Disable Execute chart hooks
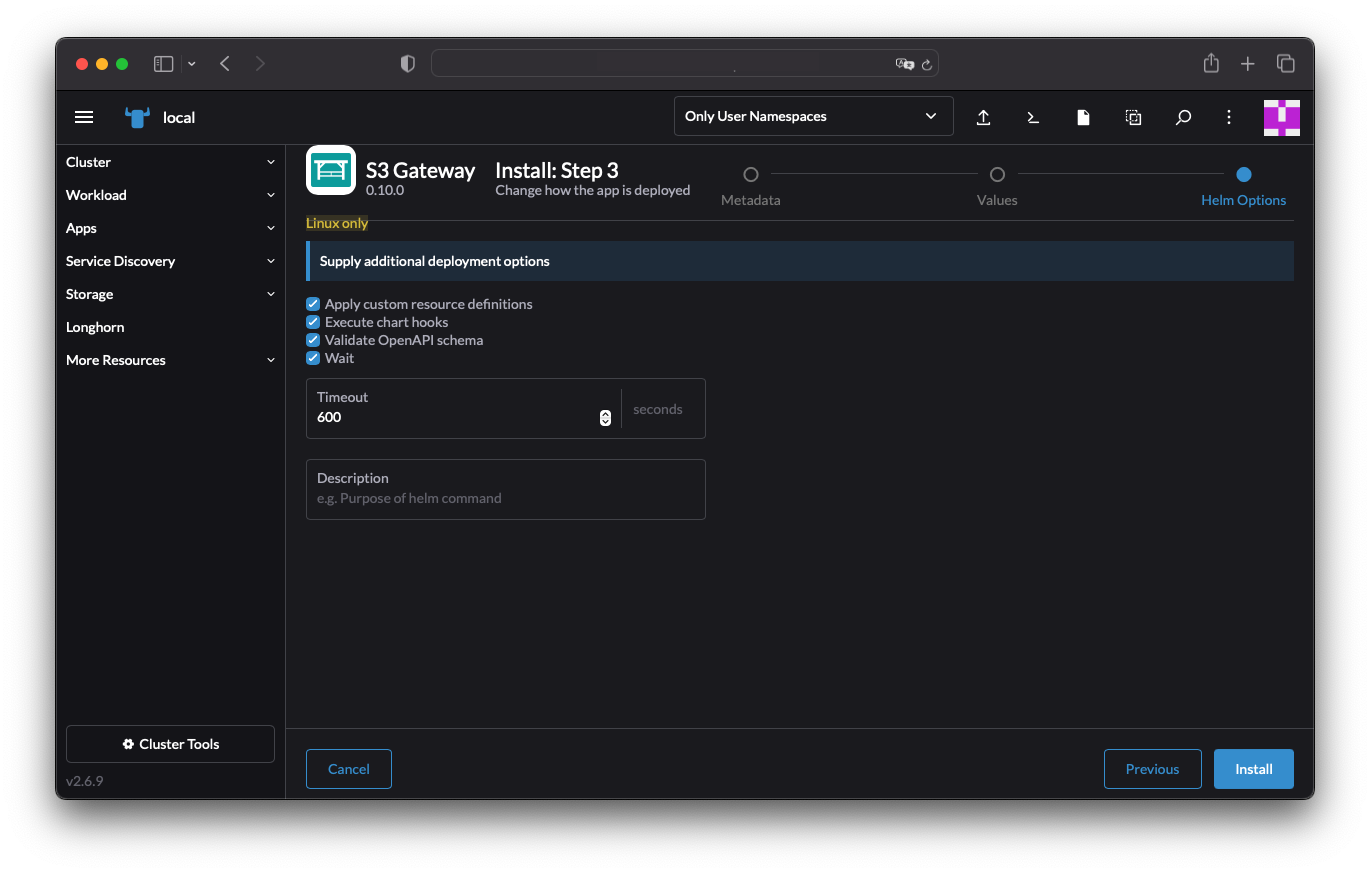The width and height of the screenshot is (1370, 873). (x=313, y=321)
